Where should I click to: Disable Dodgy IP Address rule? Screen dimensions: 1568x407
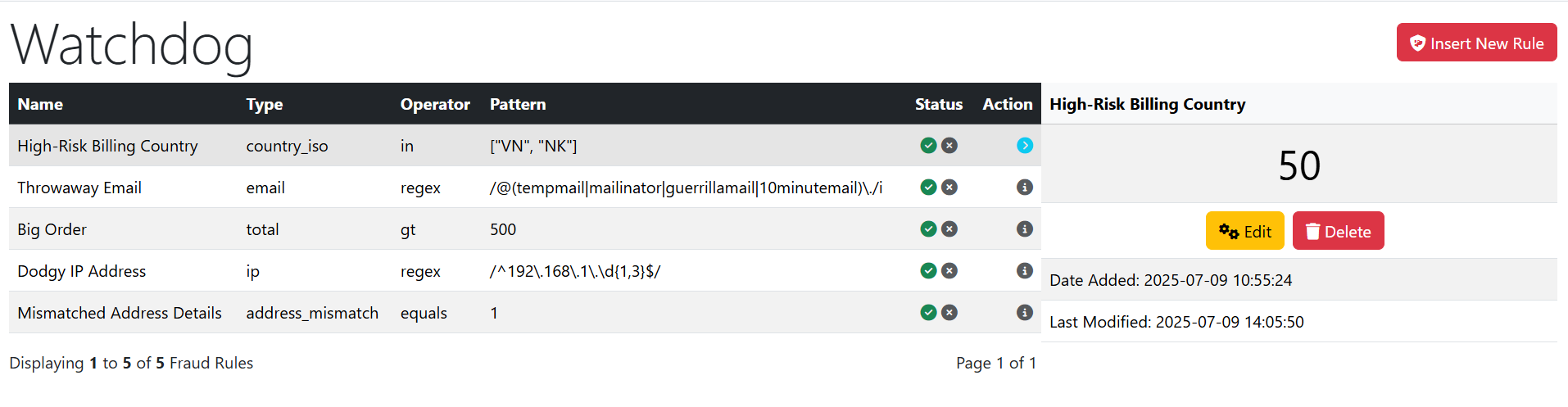[949, 271]
